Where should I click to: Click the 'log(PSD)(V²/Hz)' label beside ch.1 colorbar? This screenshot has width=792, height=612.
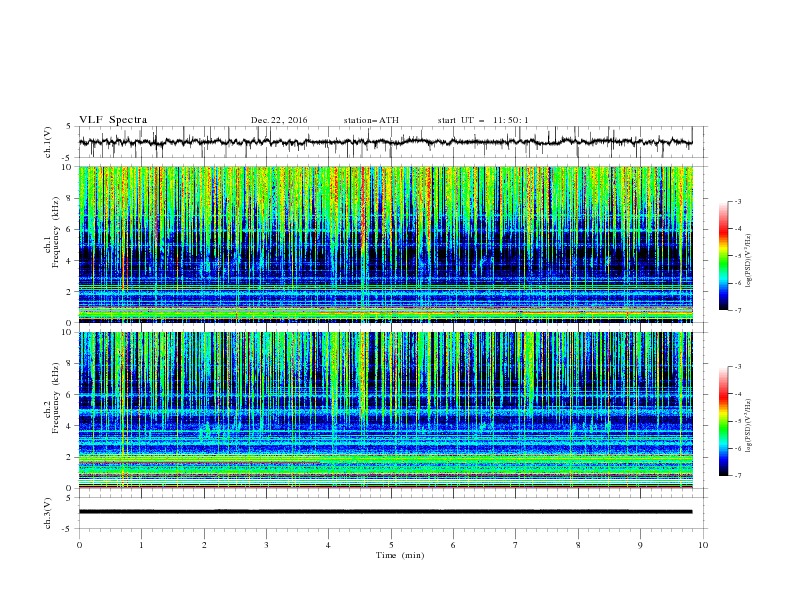[x=749, y=261]
